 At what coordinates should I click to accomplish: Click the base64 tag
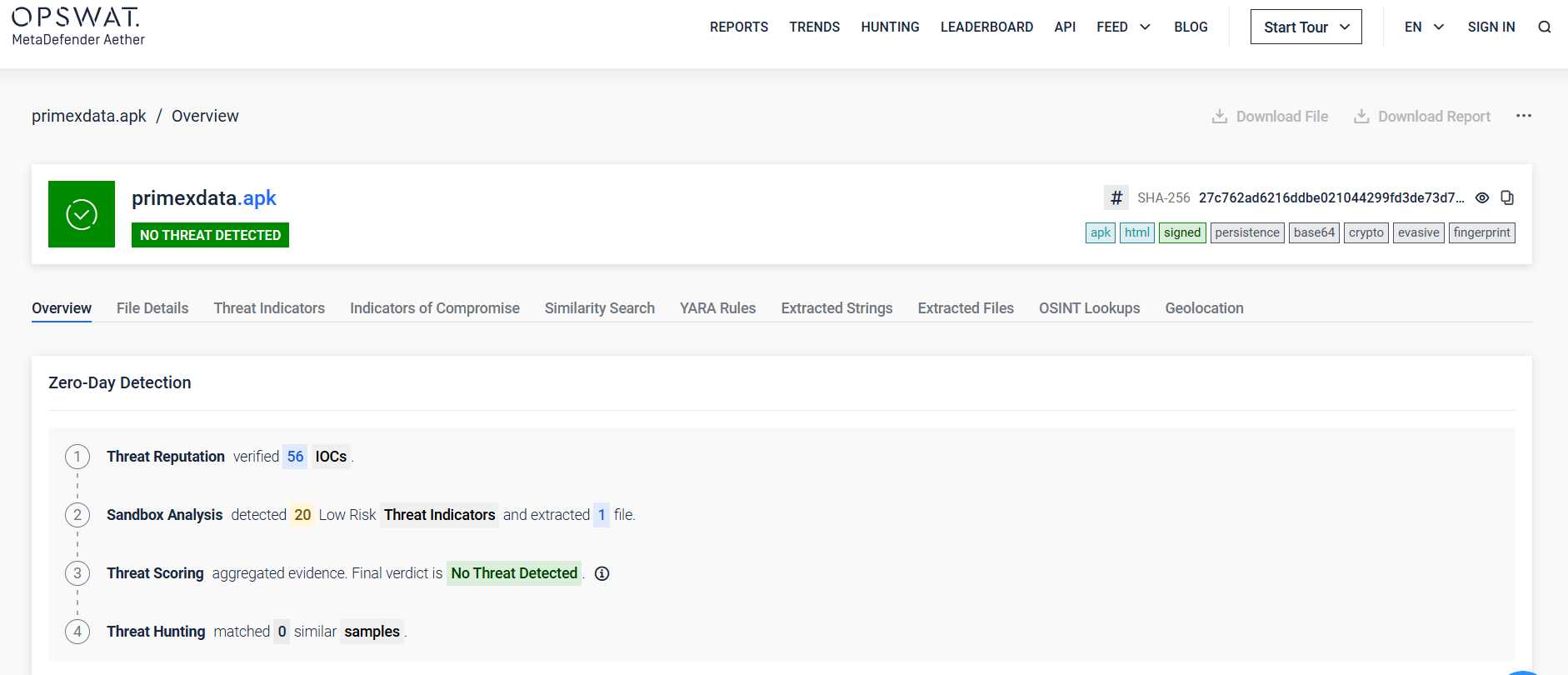pyautogui.click(x=1314, y=232)
